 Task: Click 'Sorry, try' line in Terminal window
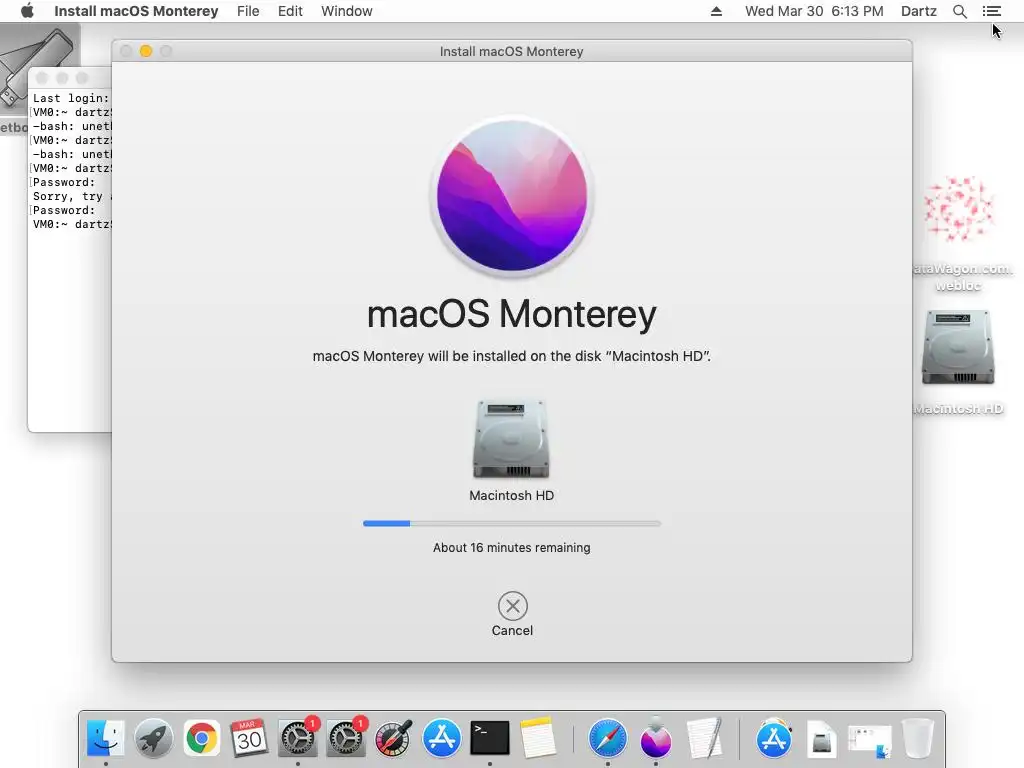[71, 196]
